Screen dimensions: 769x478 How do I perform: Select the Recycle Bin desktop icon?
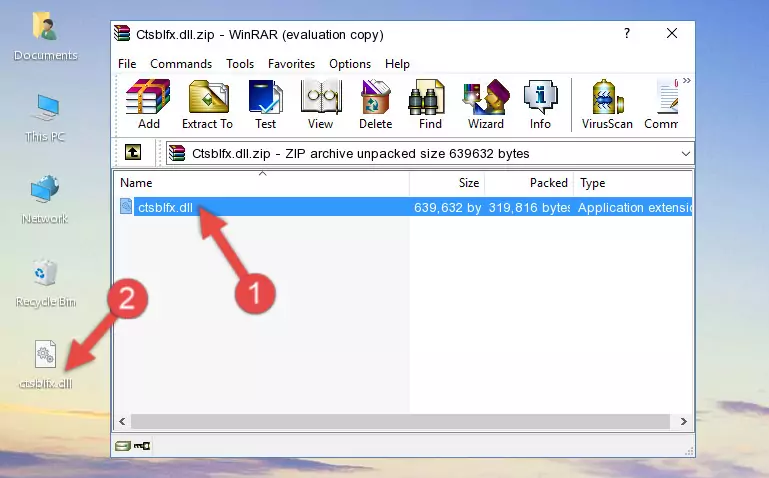[45, 283]
